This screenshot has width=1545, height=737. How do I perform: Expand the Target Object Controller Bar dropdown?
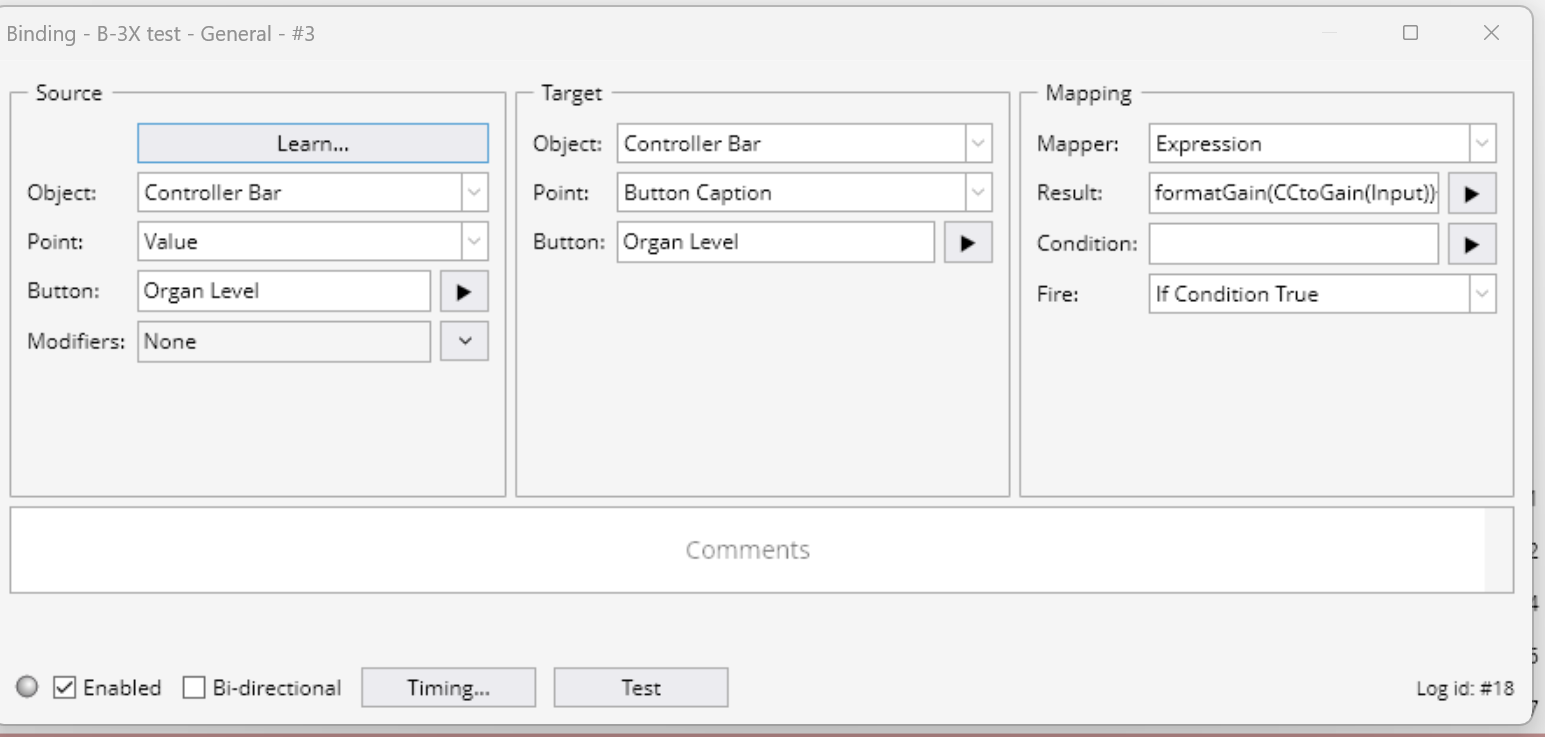[x=978, y=144]
